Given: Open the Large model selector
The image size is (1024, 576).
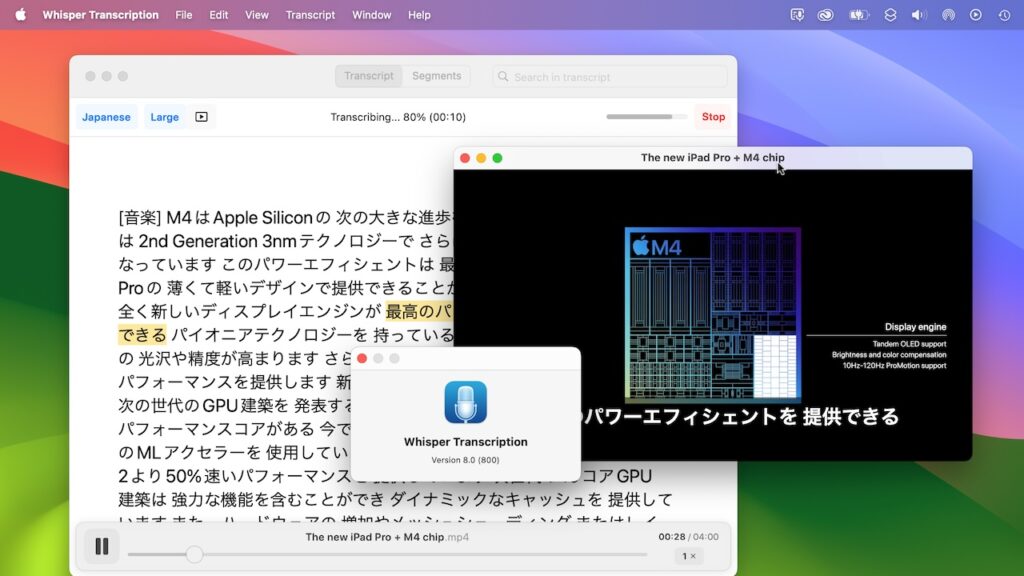Looking at the screenshot, I should pos(164,117).
